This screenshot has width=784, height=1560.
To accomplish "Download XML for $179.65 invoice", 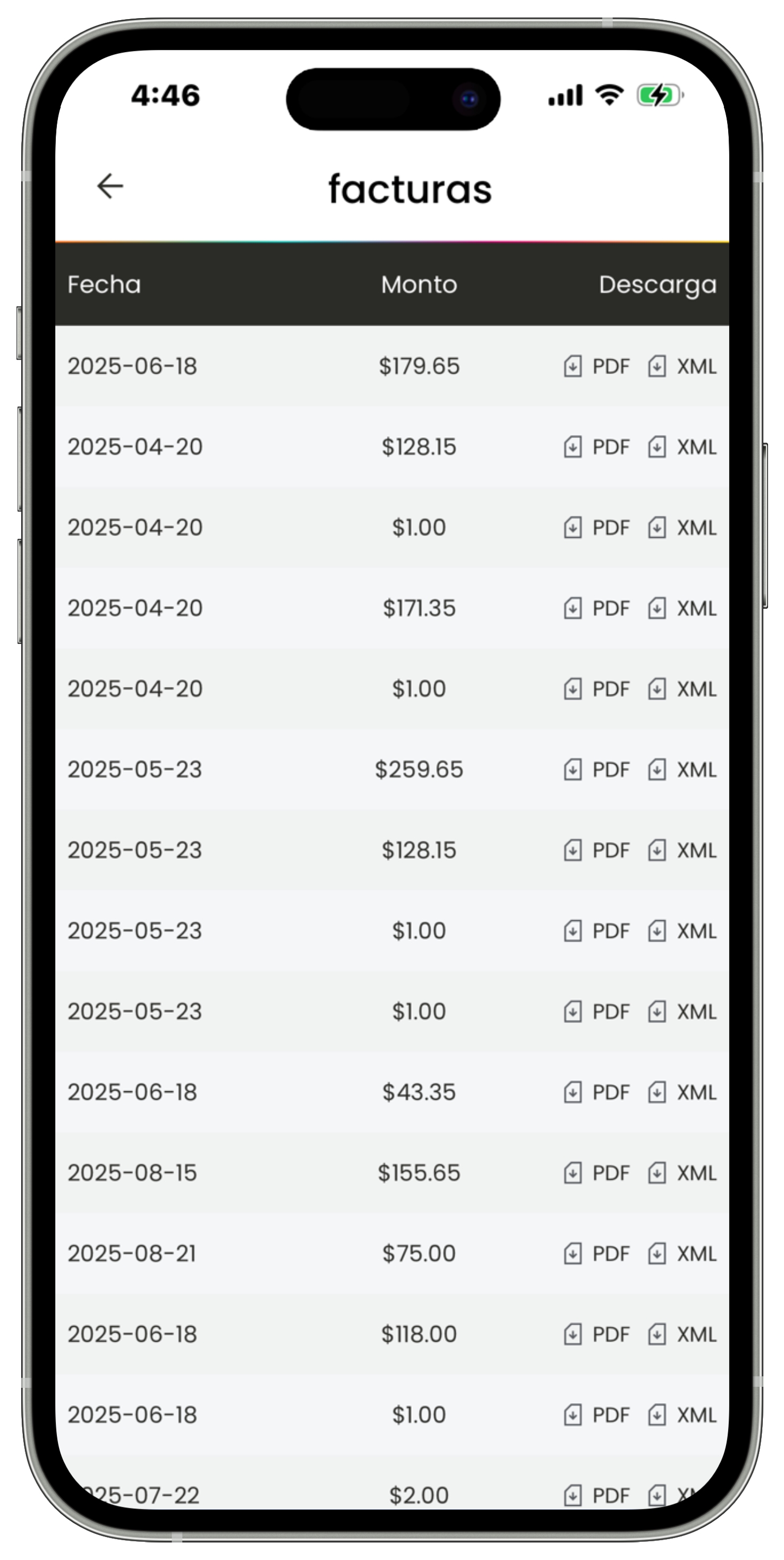I will coord(681,367).
